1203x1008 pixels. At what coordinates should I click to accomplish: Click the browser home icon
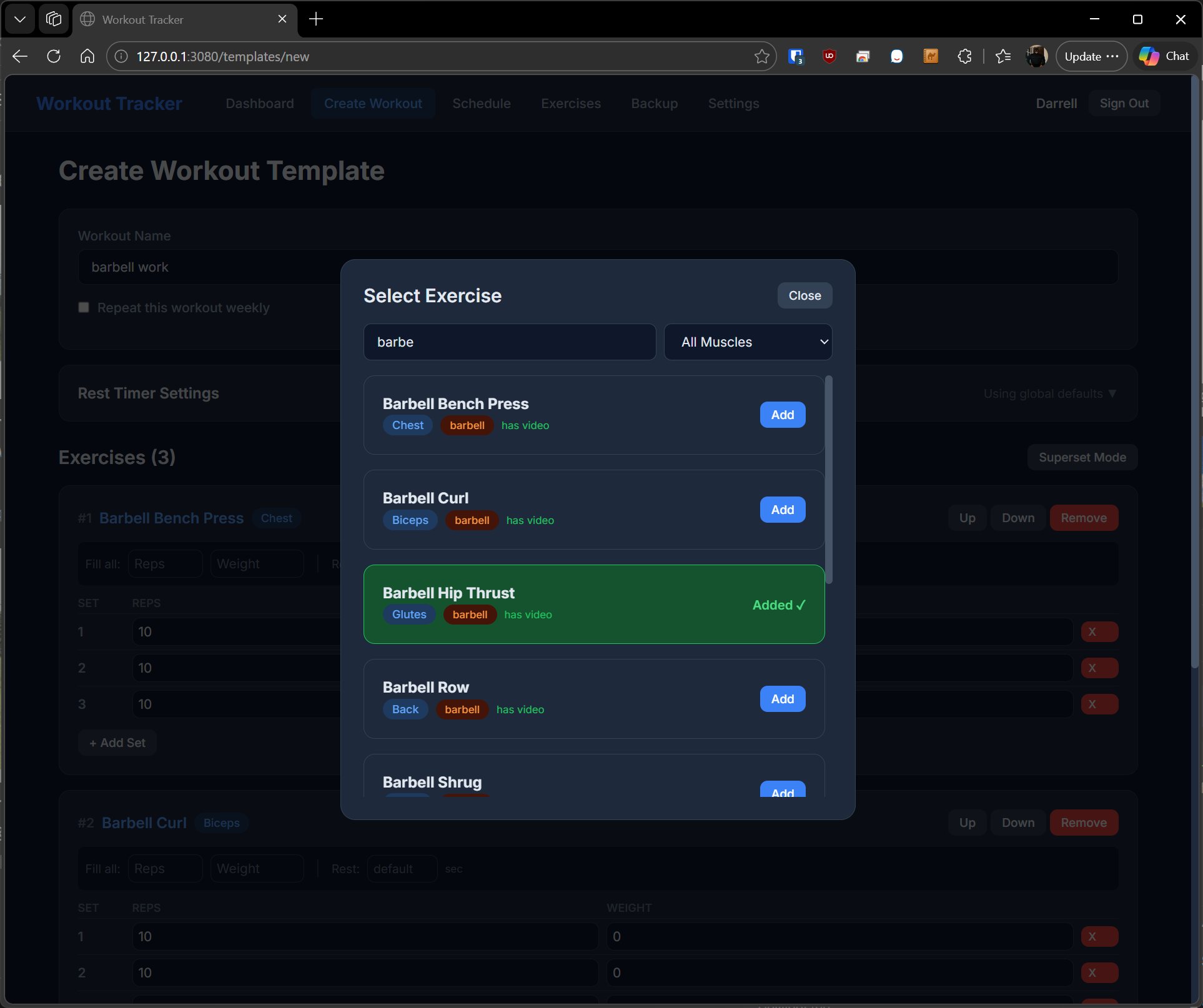87,56
